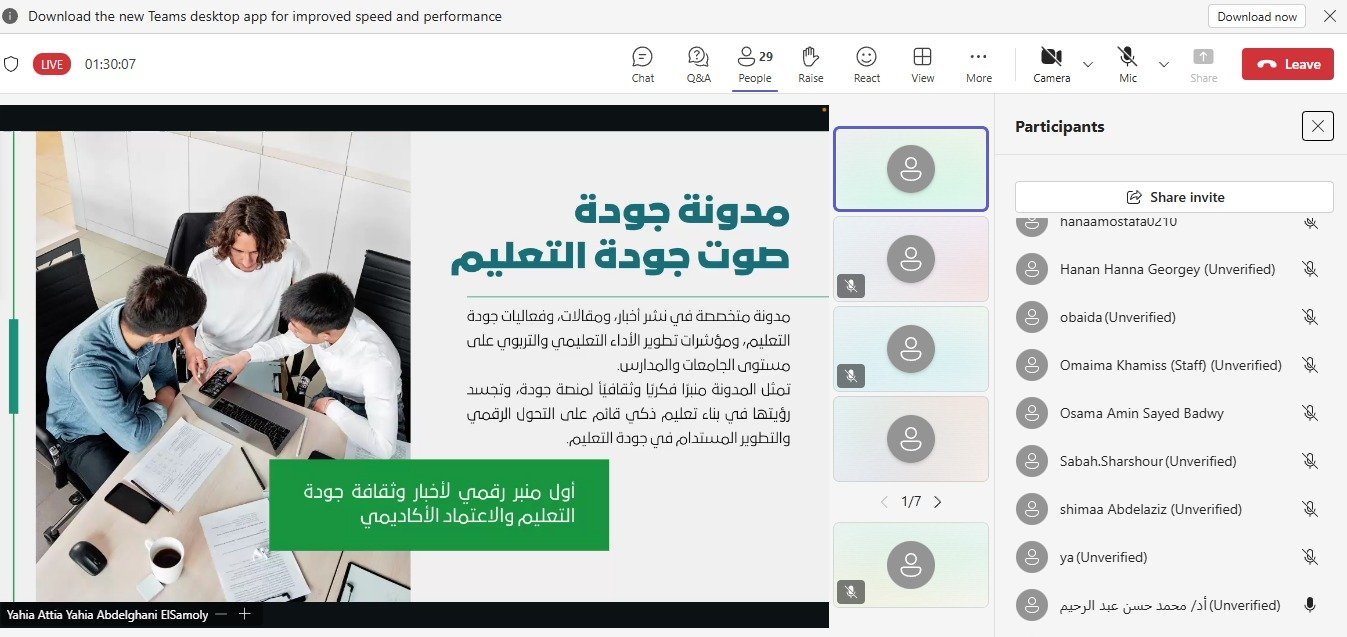Click Leave to exit meeting
This screenshot has width=1347, height=637.
click(x=1287, y=64)
